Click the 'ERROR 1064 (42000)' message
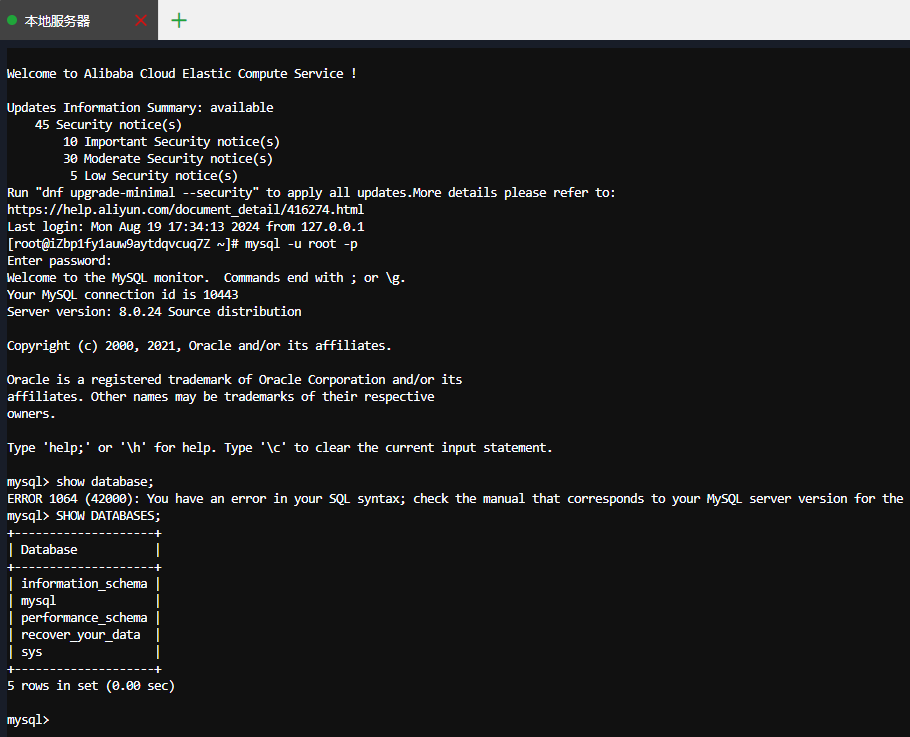This screenshot has height=737, width=910. click(455, 498)
